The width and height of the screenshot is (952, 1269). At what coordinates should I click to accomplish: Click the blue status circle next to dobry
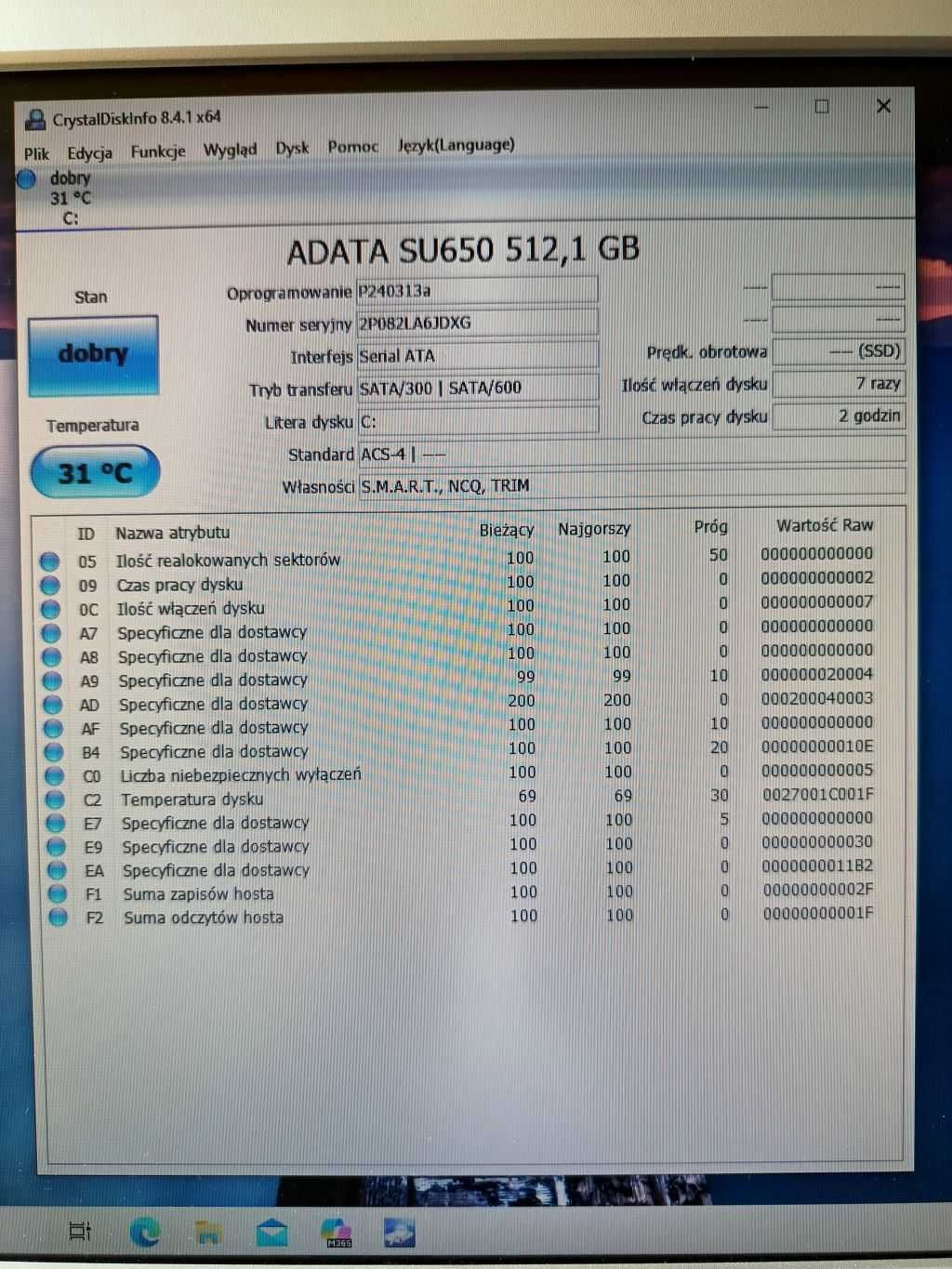(x=27, y=178)
